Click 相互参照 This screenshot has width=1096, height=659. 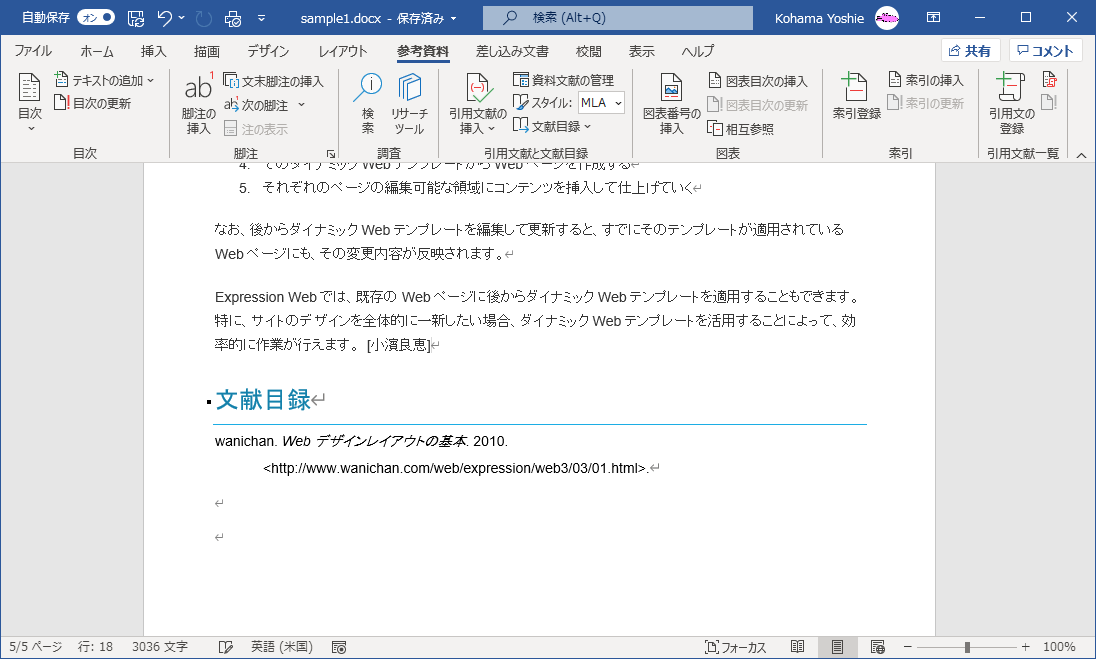point(741,129)
